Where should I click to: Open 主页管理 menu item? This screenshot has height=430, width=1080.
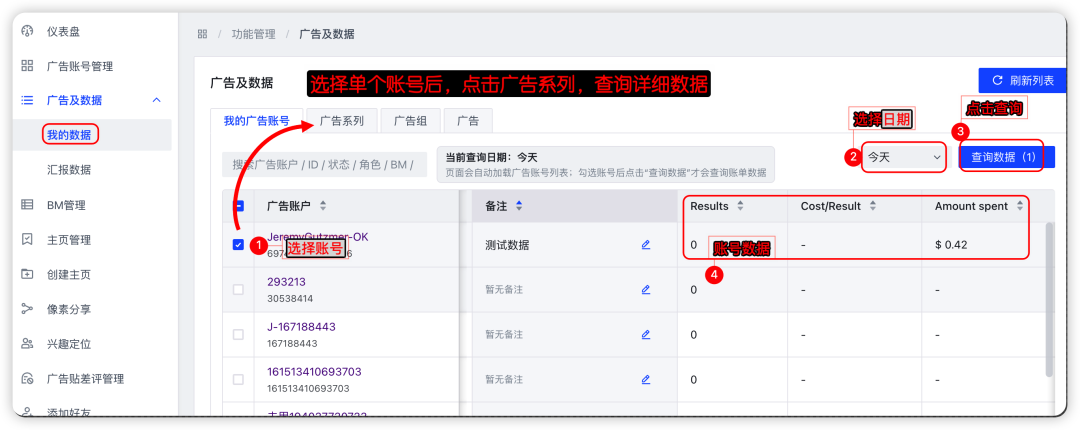(69, 240)
